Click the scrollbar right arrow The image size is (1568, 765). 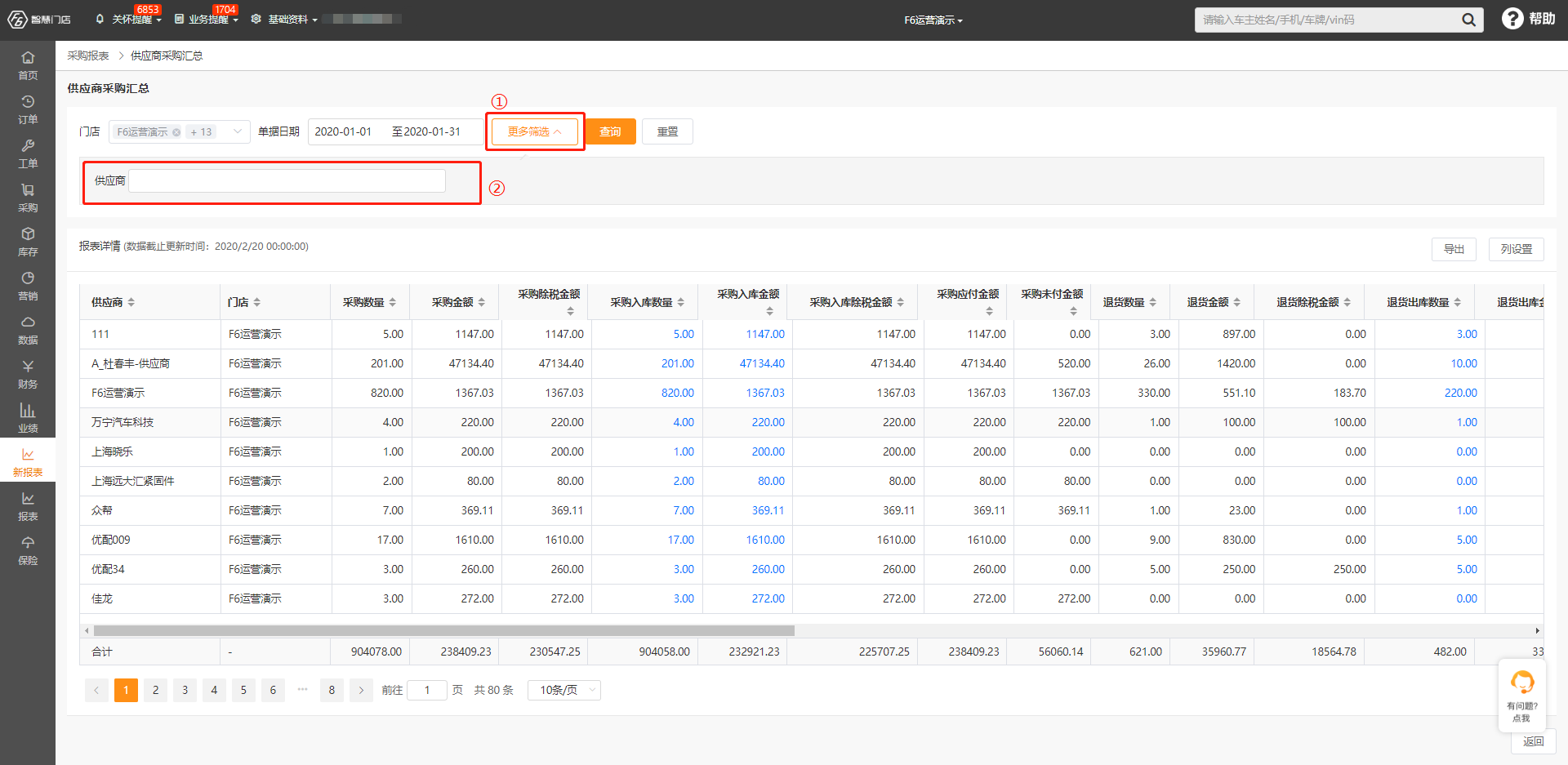click(1537, 630)
